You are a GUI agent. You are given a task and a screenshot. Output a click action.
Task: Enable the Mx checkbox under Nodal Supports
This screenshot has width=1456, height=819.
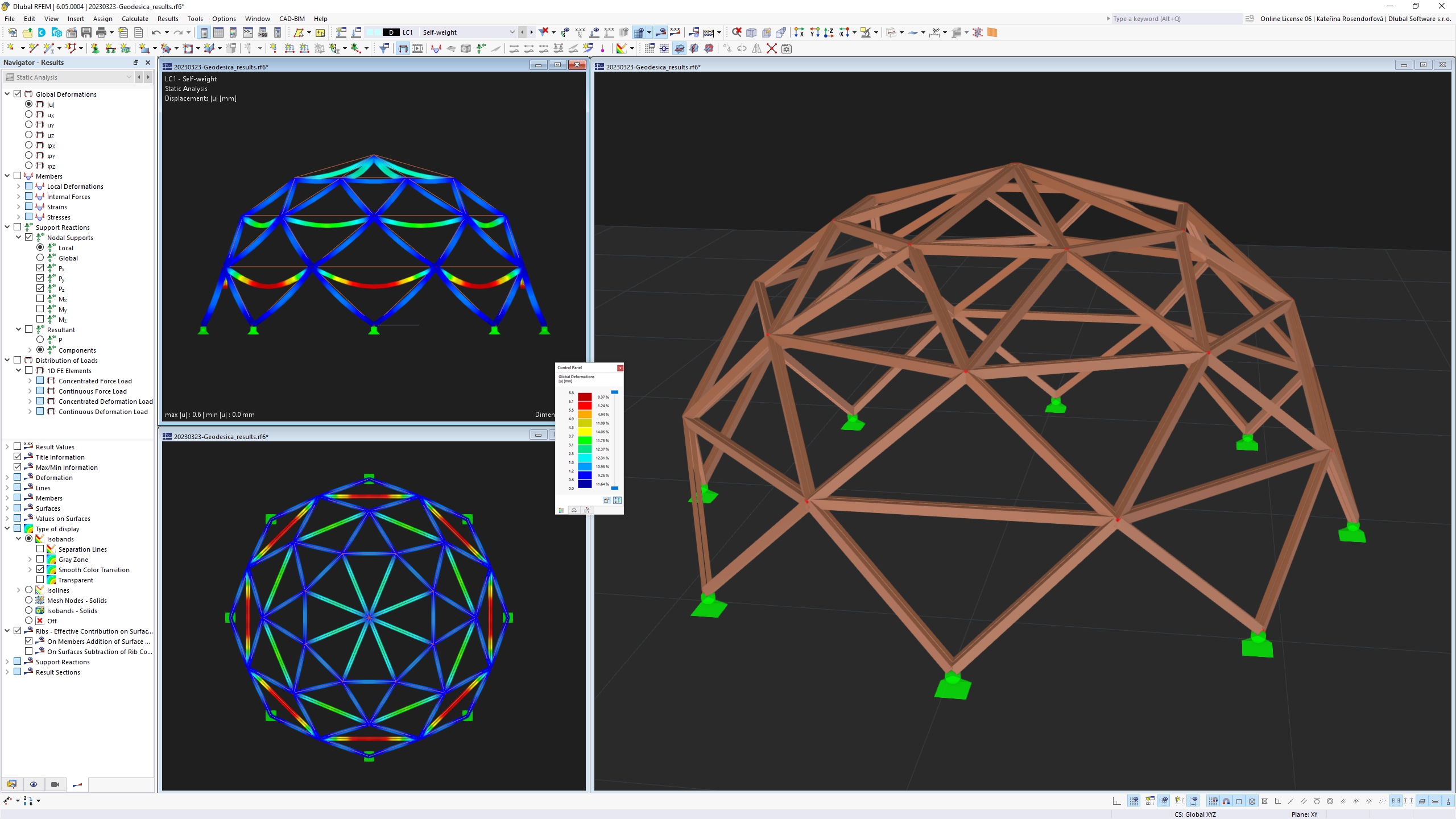click(x=40, y=298)
